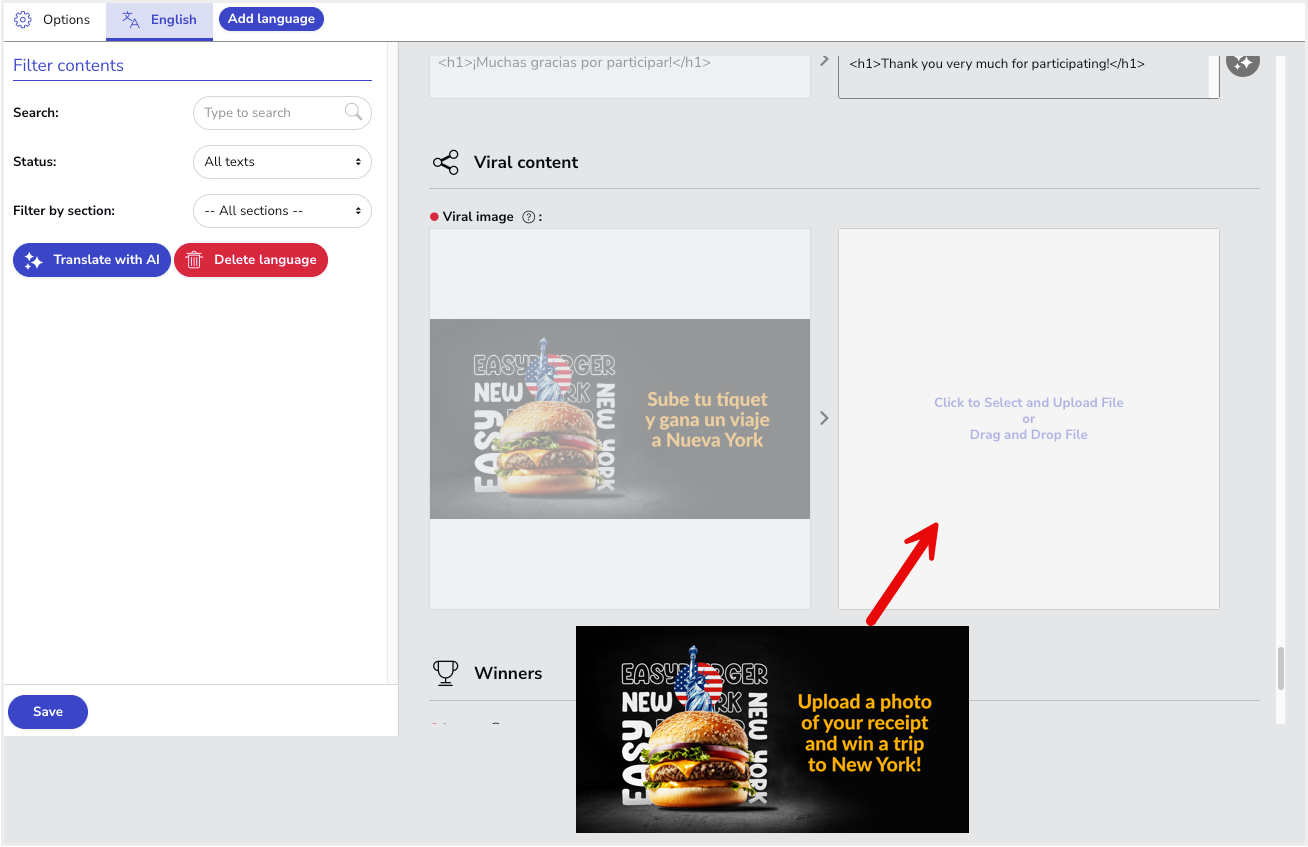Click the vertical scrollbar handle
This screenshot has width=1308, height=847.
click(x=1280, y=668)
